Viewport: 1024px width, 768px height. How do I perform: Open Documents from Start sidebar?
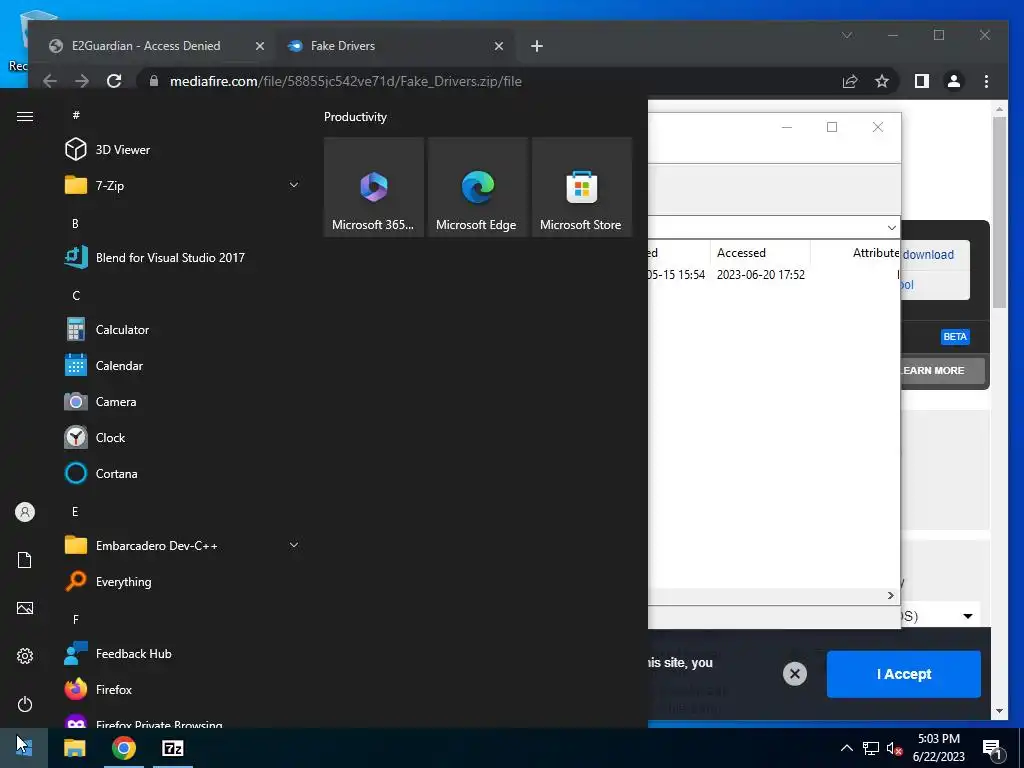point(25,560)
